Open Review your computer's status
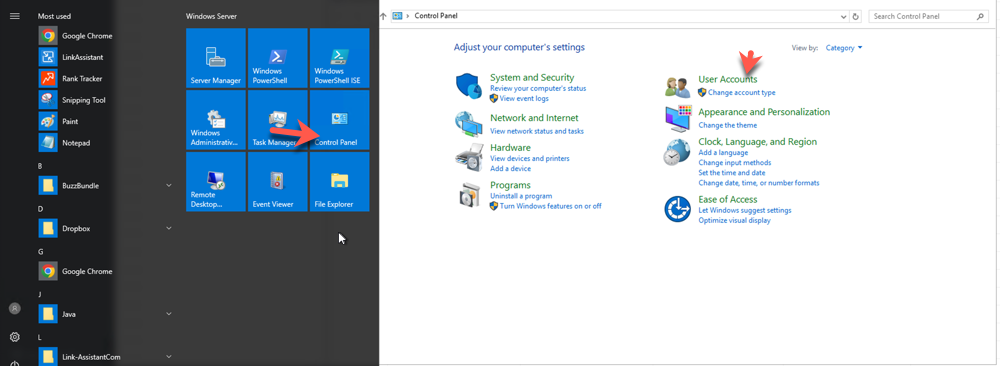1000x366 pixels. [538, 89]
